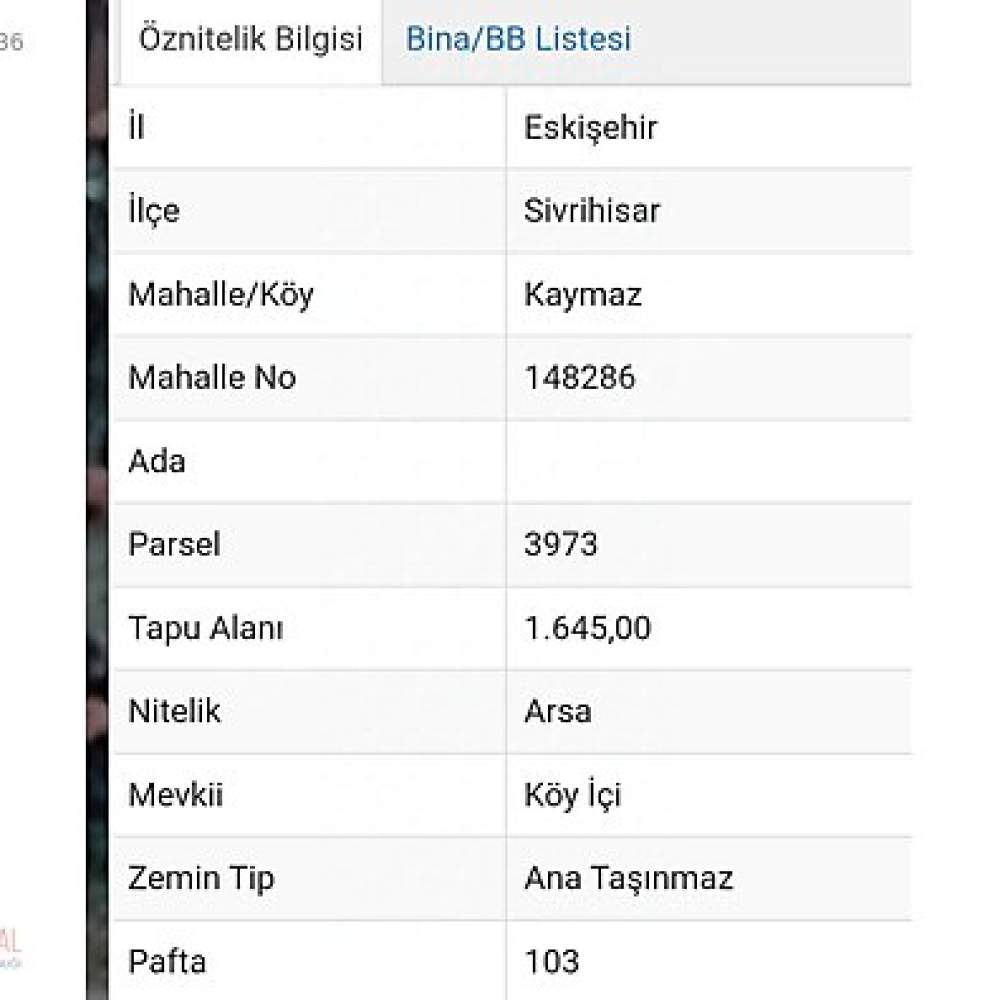Image resolution: width=1000 pixels, height=1000 pixels.
Task: Click the Kaymaz village value
Action: [x=582, y=295]
